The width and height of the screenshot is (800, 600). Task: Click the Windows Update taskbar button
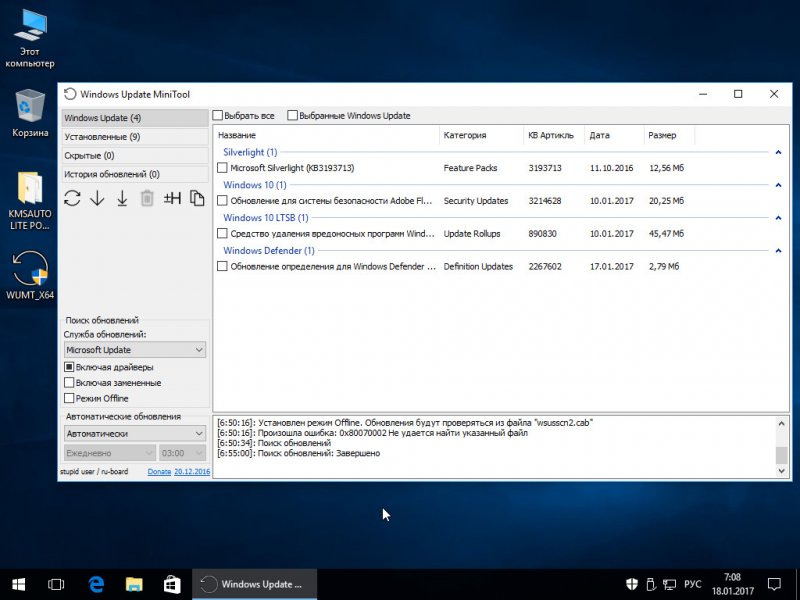(255, 584)
